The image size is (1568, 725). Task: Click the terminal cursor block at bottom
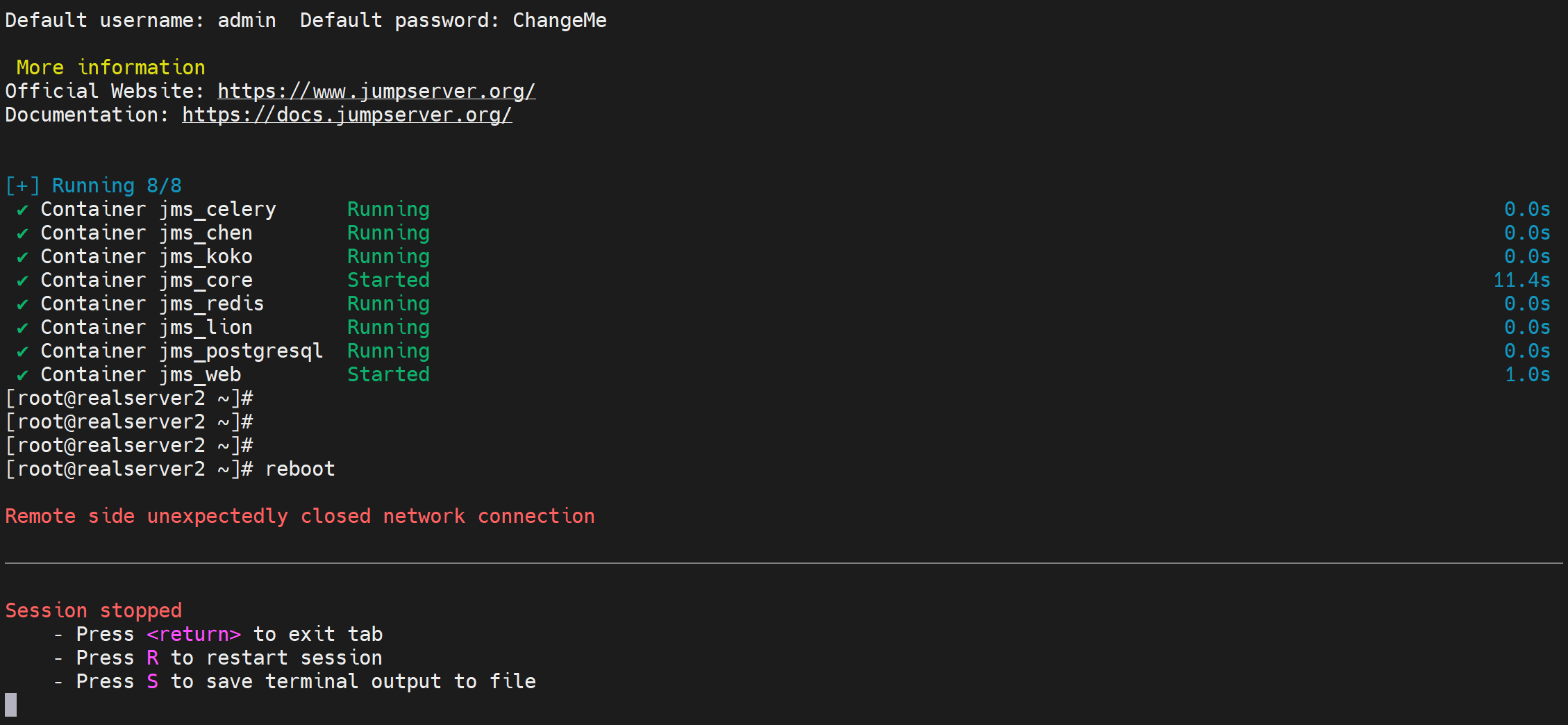pos(11,704)
